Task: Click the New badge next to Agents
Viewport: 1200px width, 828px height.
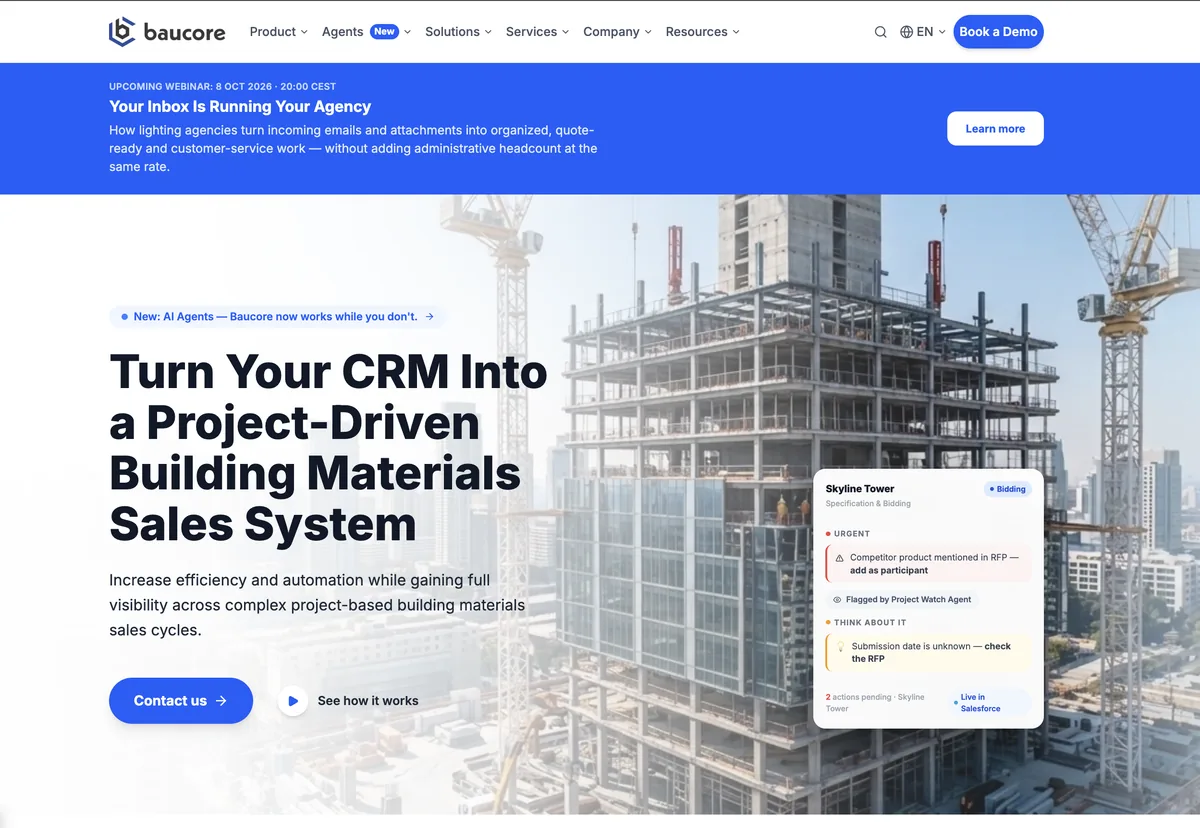Action: click(x=384, y=32)
